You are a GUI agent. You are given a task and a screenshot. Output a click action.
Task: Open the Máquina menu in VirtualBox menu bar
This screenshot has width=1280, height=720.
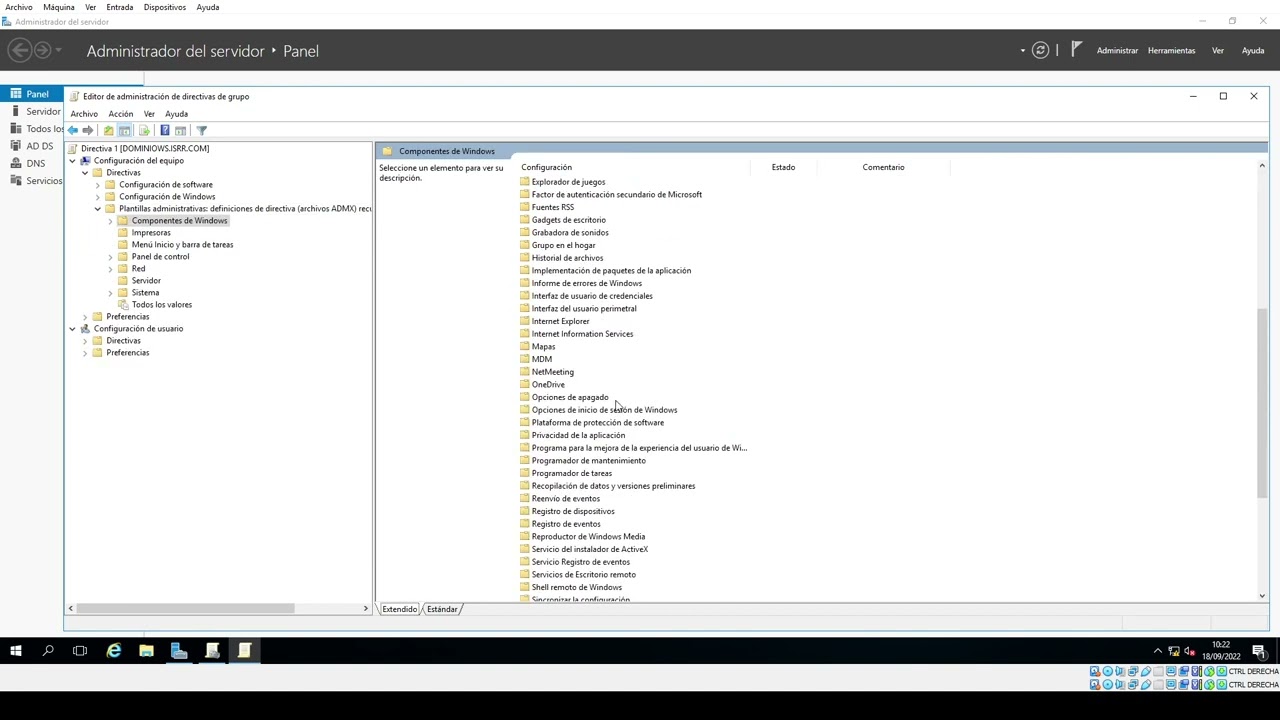pos(59,7)
